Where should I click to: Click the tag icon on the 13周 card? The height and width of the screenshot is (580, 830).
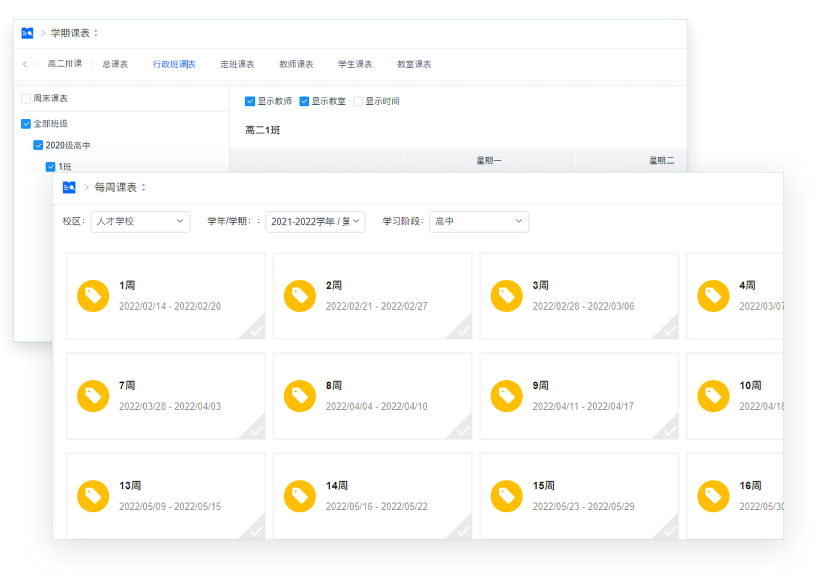click(x=93, y=495)
